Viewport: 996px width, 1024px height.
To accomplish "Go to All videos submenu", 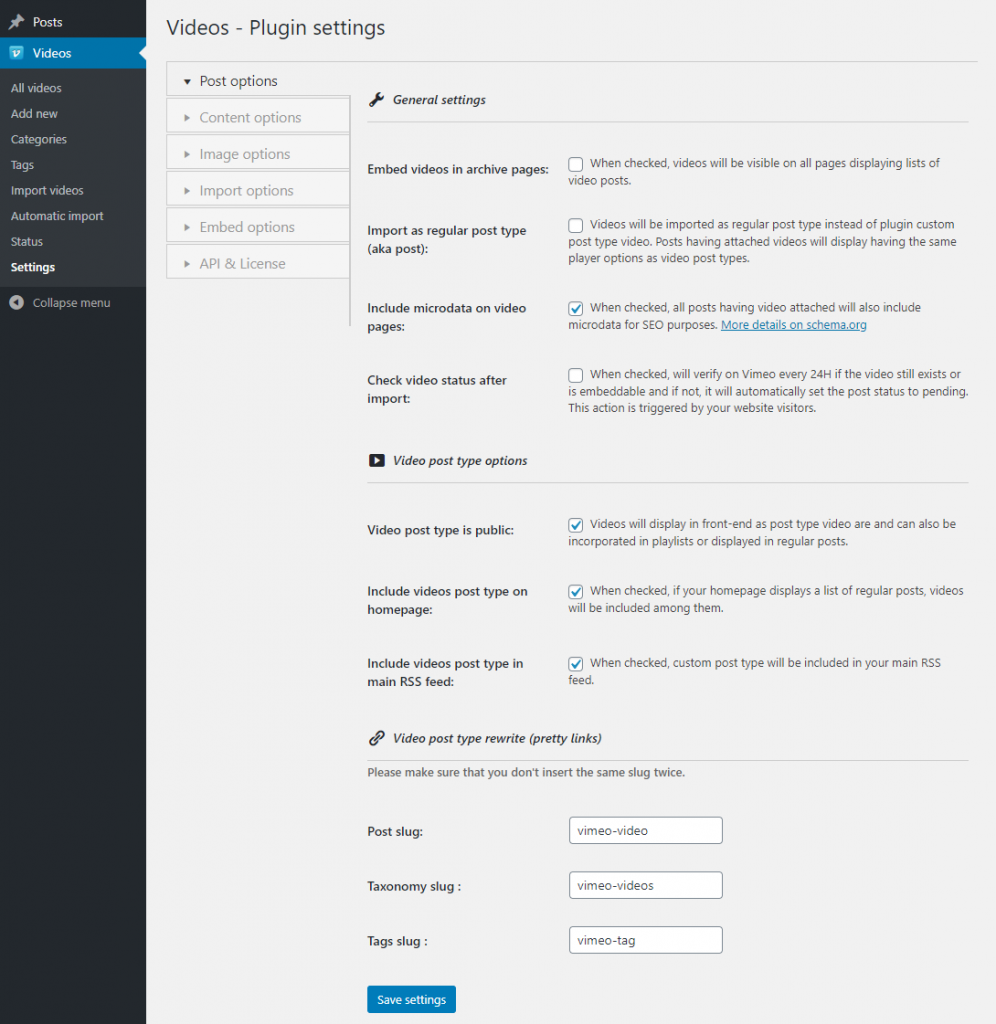I will tap(36, 88).
